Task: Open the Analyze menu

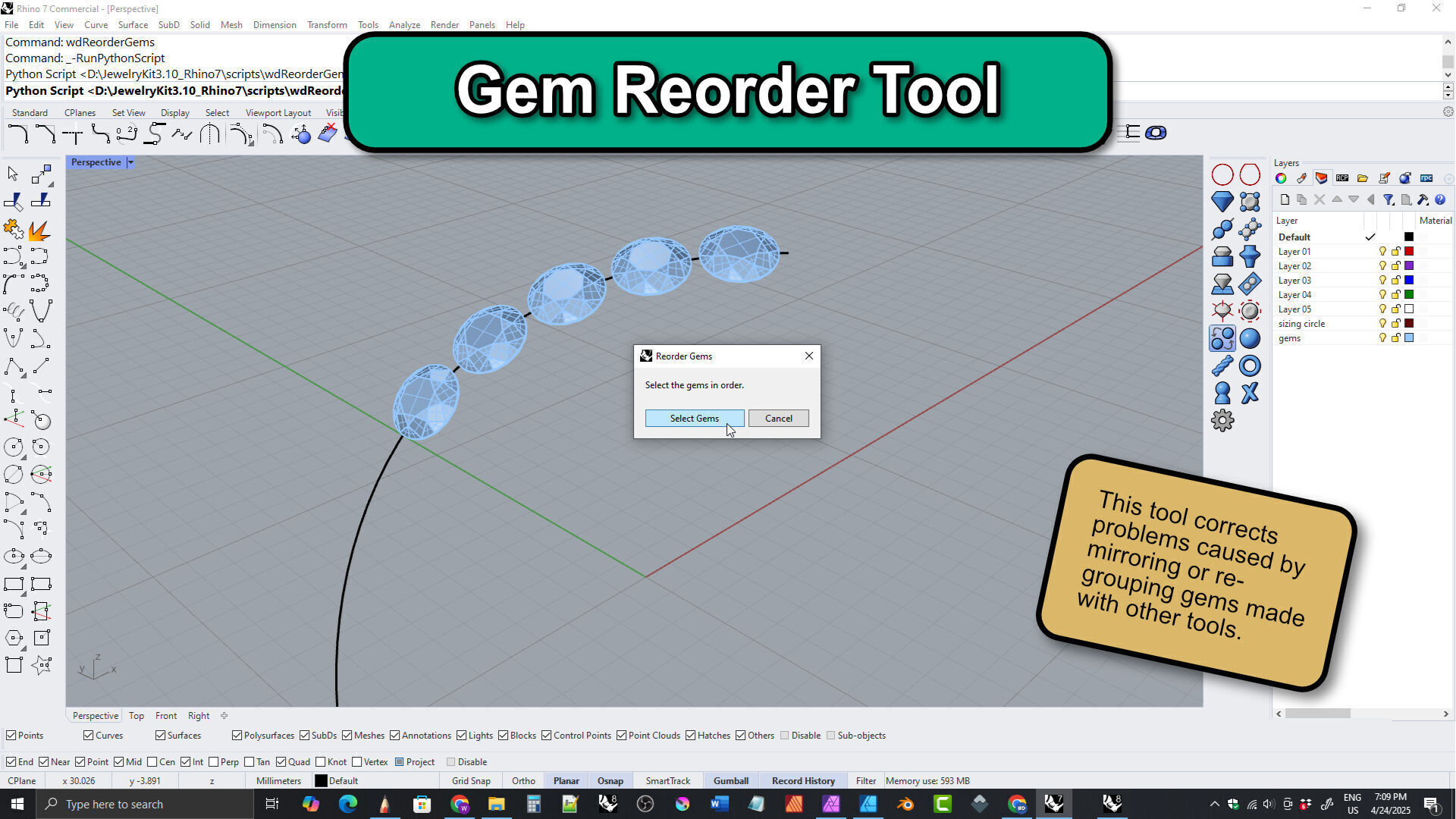Action: (x=404, y=24)
